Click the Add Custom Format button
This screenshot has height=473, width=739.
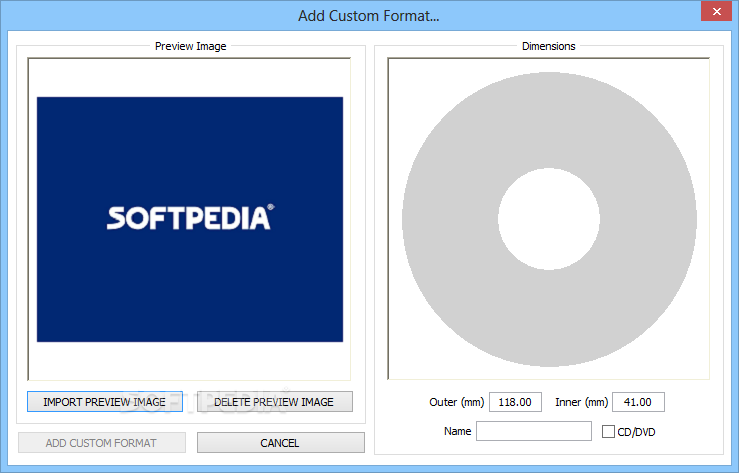pos(102,443)
